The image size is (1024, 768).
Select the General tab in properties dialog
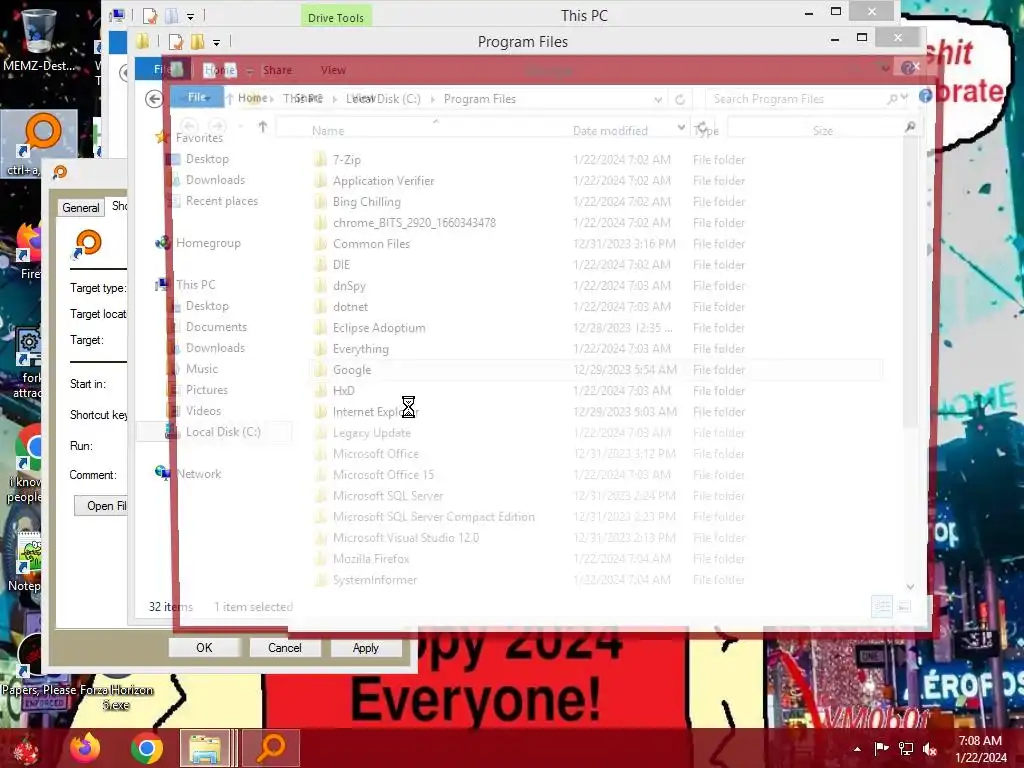point(81,208)
